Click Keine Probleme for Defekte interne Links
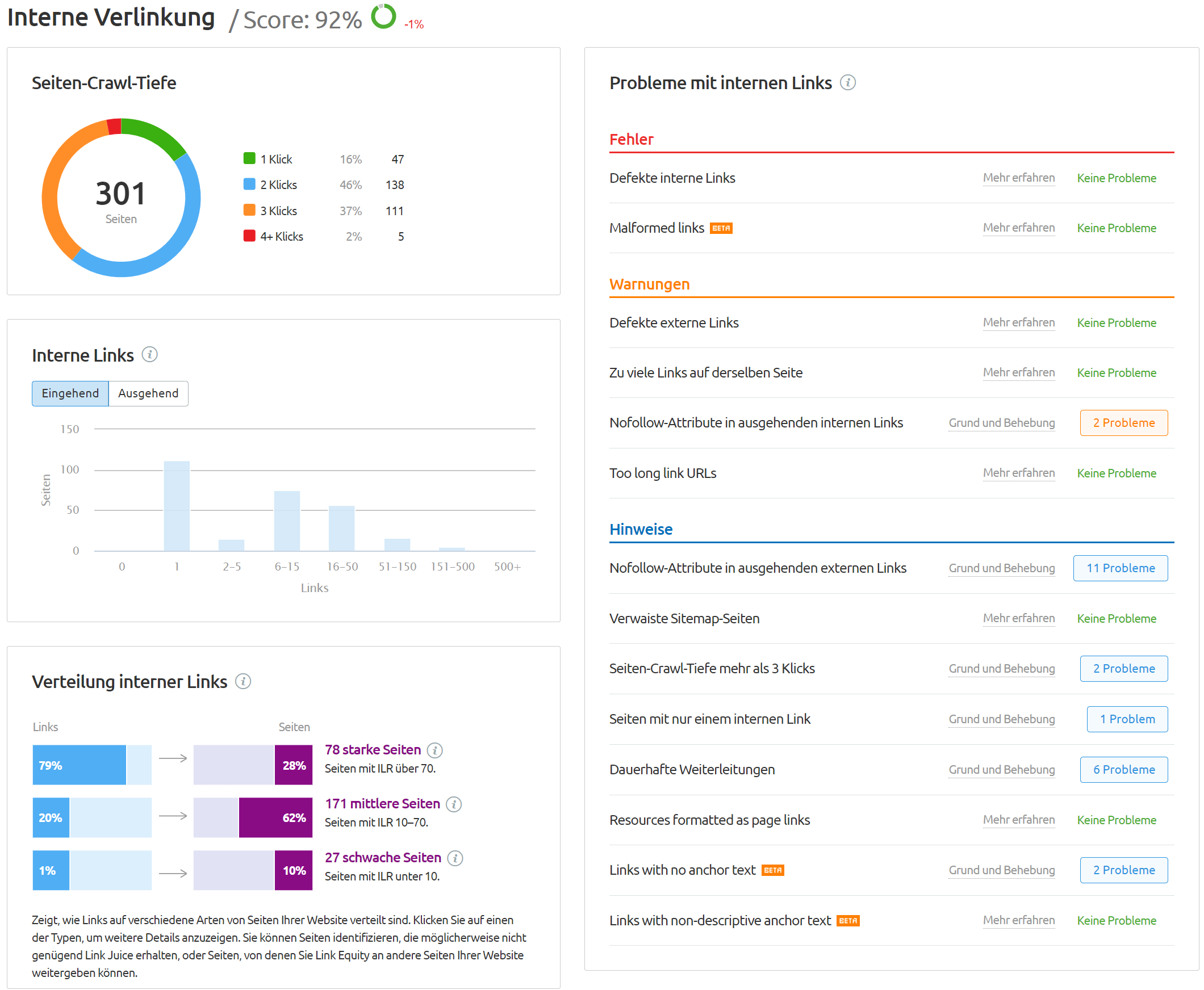The width and height of the screenshot is (1204, 990). pos(1117,178)
